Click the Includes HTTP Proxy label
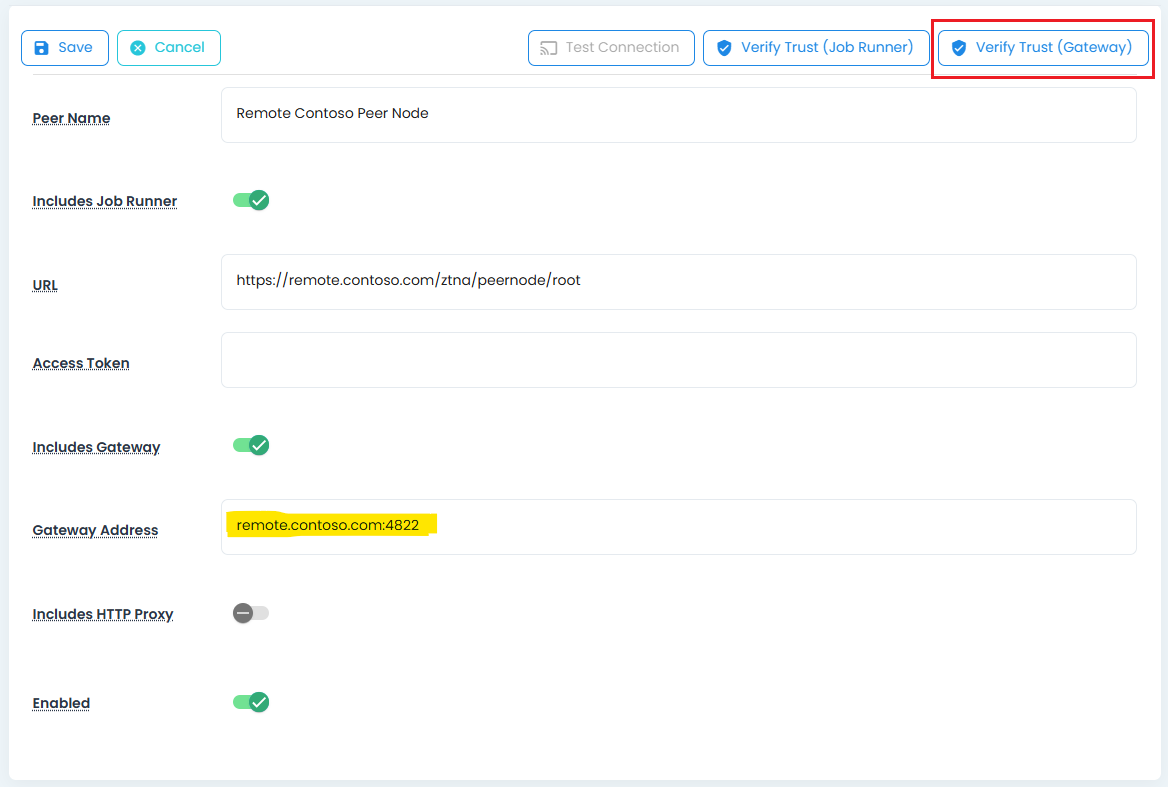This screenshot has width=1168, height=787. (103, 614)
